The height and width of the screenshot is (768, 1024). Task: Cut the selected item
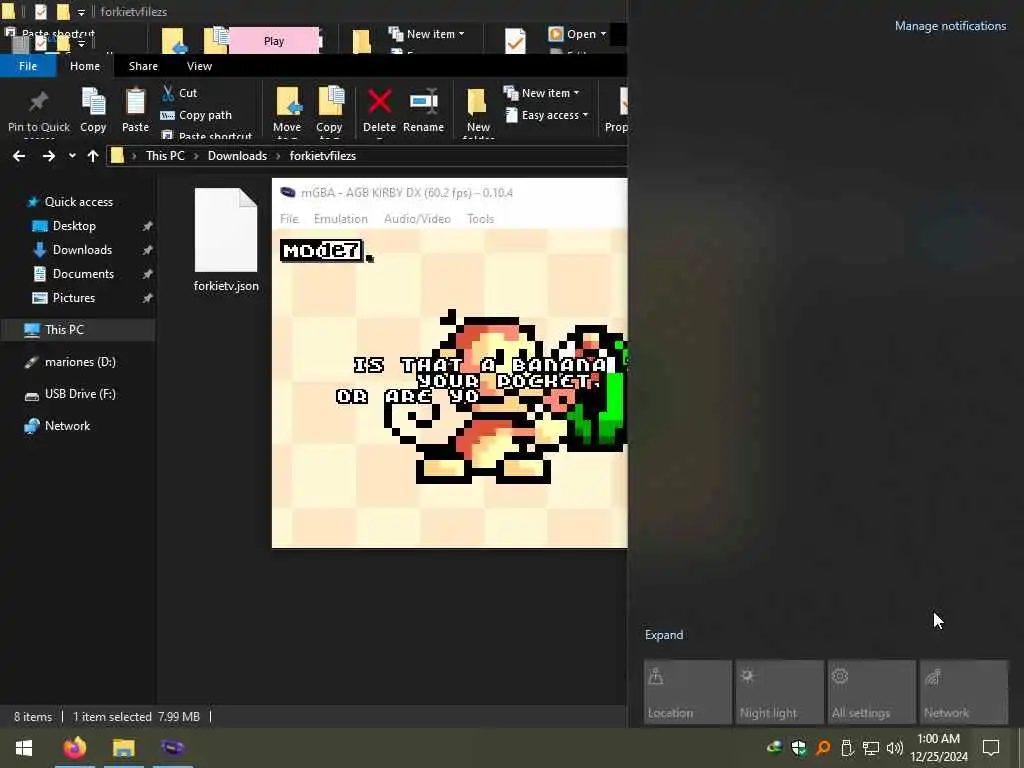[180, 93]
